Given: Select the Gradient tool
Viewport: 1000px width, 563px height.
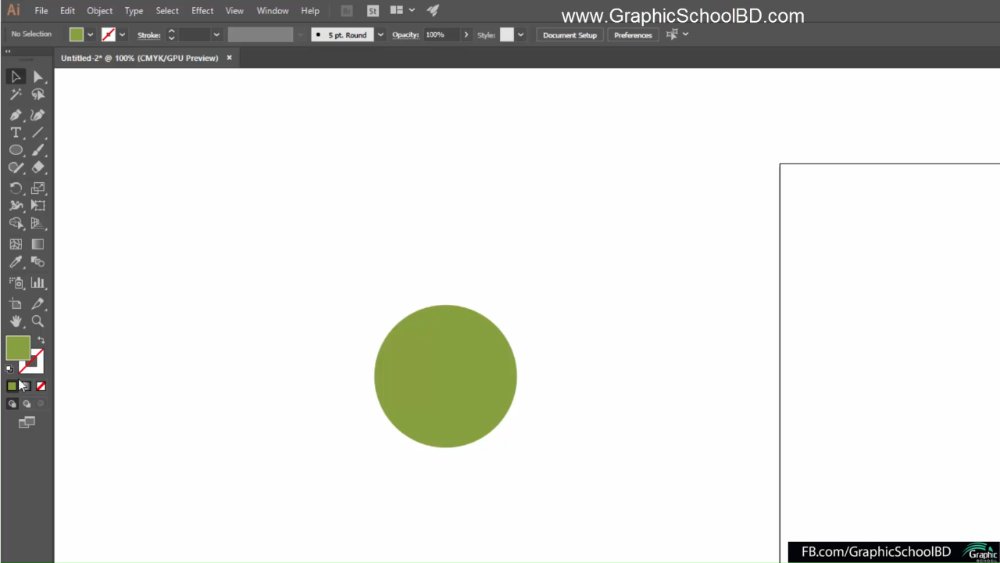Looking at the screenshot, I should pyautogui.click(x=38, y=244).
